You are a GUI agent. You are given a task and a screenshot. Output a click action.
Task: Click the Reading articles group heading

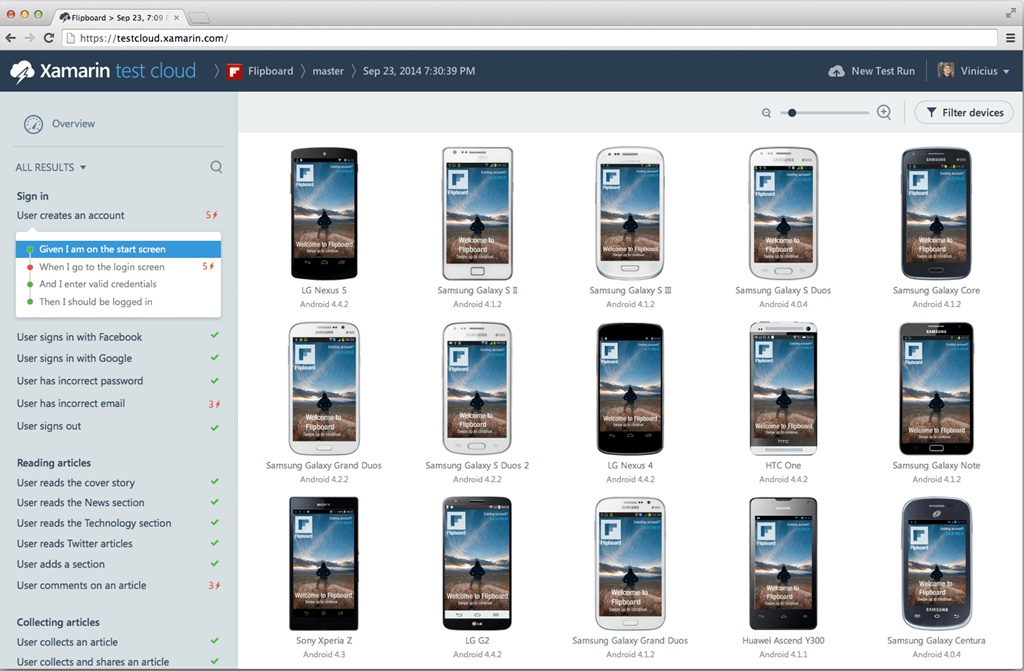(x=54, y=463)
